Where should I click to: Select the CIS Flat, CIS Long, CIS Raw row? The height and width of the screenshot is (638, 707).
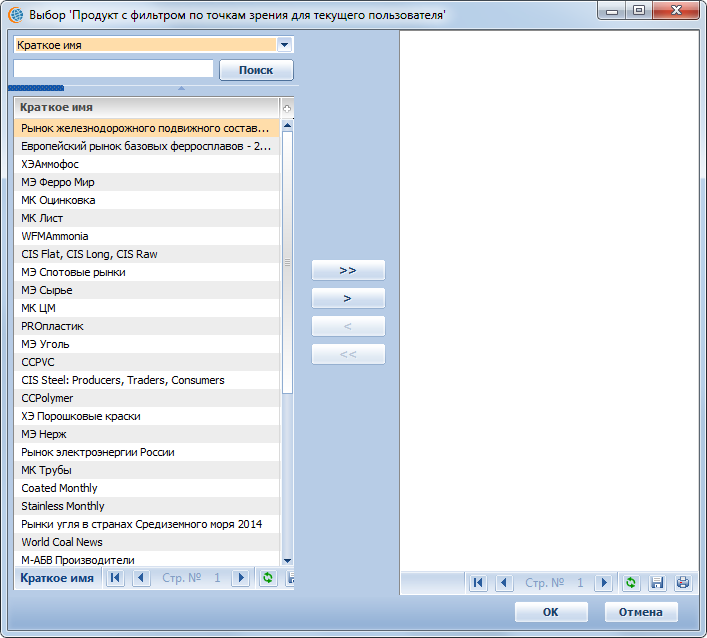click(x=147, y=254)
